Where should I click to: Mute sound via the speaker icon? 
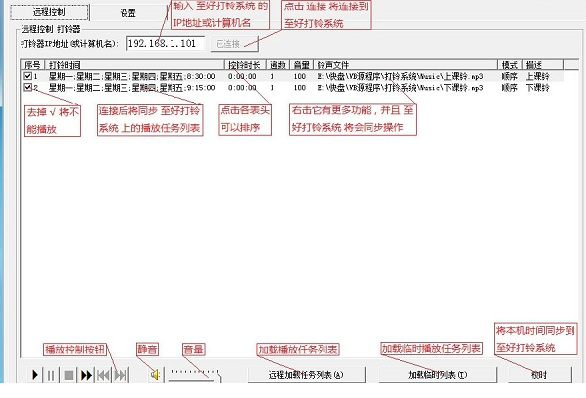tap(156, 374)
